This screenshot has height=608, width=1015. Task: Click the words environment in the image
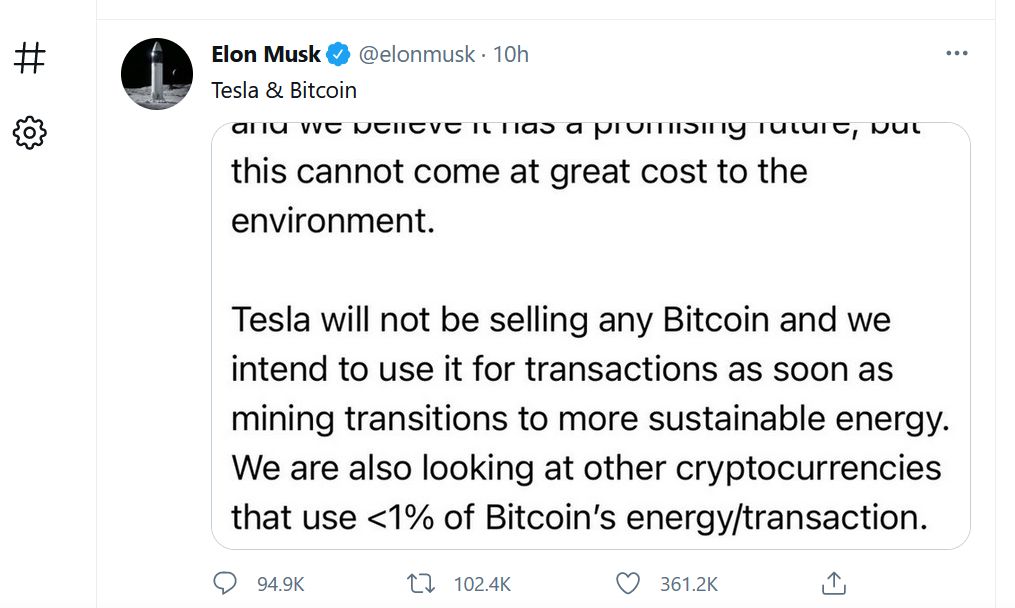coord(333,221)
